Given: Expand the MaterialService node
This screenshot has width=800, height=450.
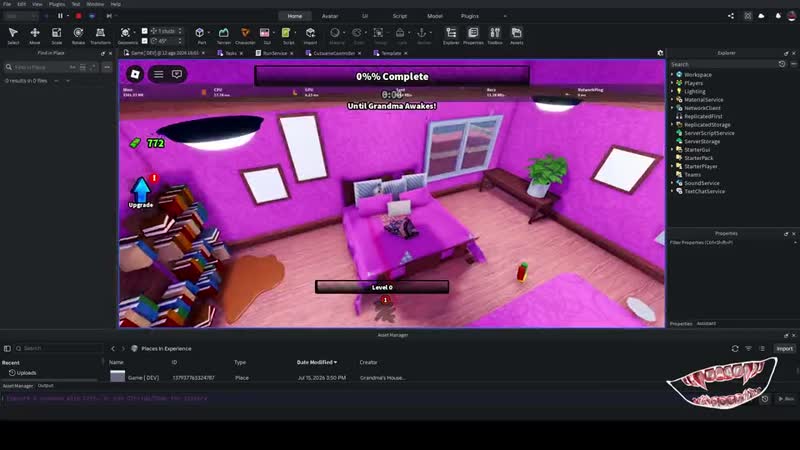Looking at the screenshot, I should [x=672, y=99].
